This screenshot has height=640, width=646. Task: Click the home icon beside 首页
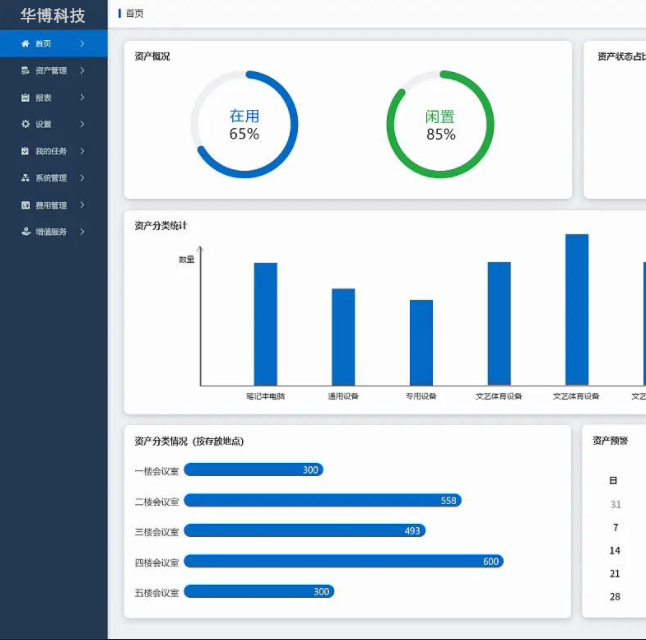tap(25, 44)
